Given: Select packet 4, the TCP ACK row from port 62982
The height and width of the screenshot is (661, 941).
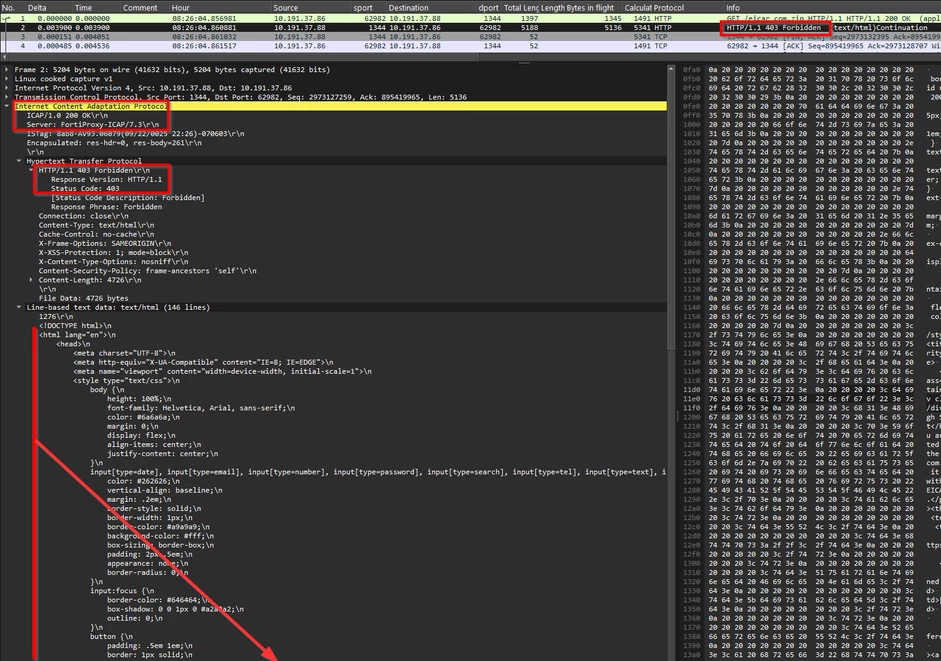Looking at the screenshot, I should 470,46.
